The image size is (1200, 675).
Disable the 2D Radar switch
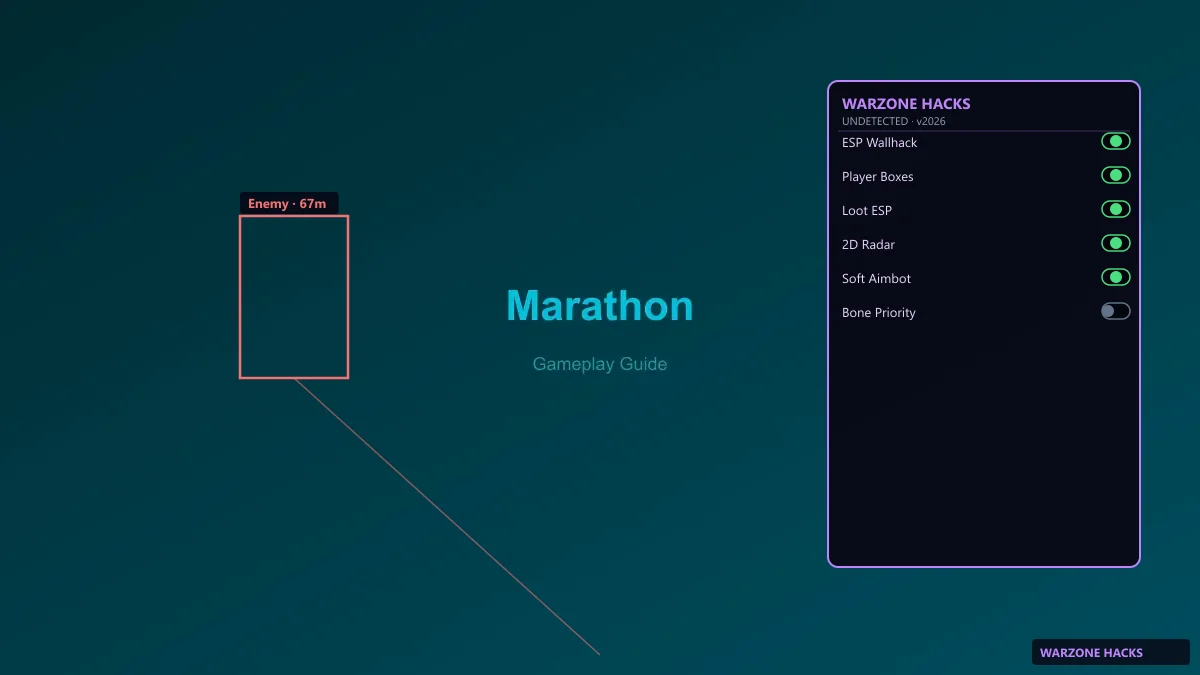pos(1115,243)
